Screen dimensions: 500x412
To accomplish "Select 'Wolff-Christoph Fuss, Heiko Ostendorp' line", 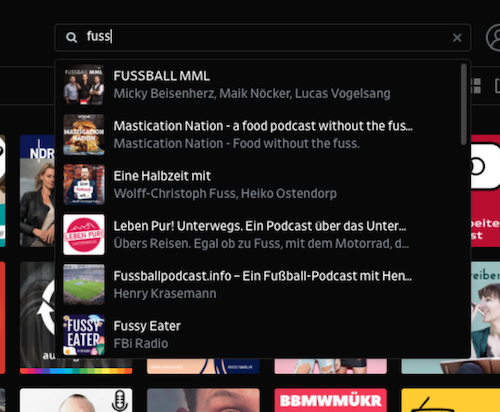I will (225, 194).
